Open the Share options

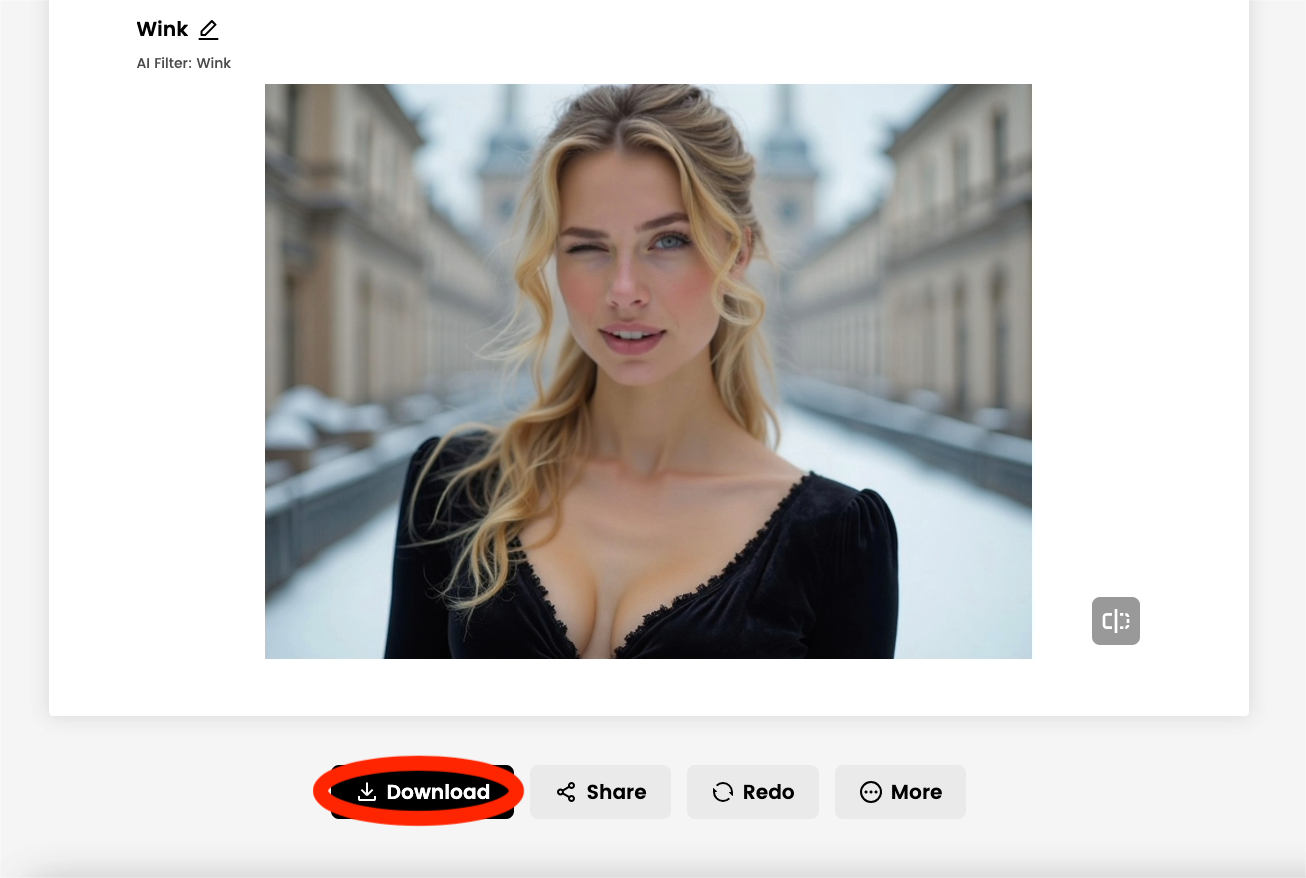600,792
